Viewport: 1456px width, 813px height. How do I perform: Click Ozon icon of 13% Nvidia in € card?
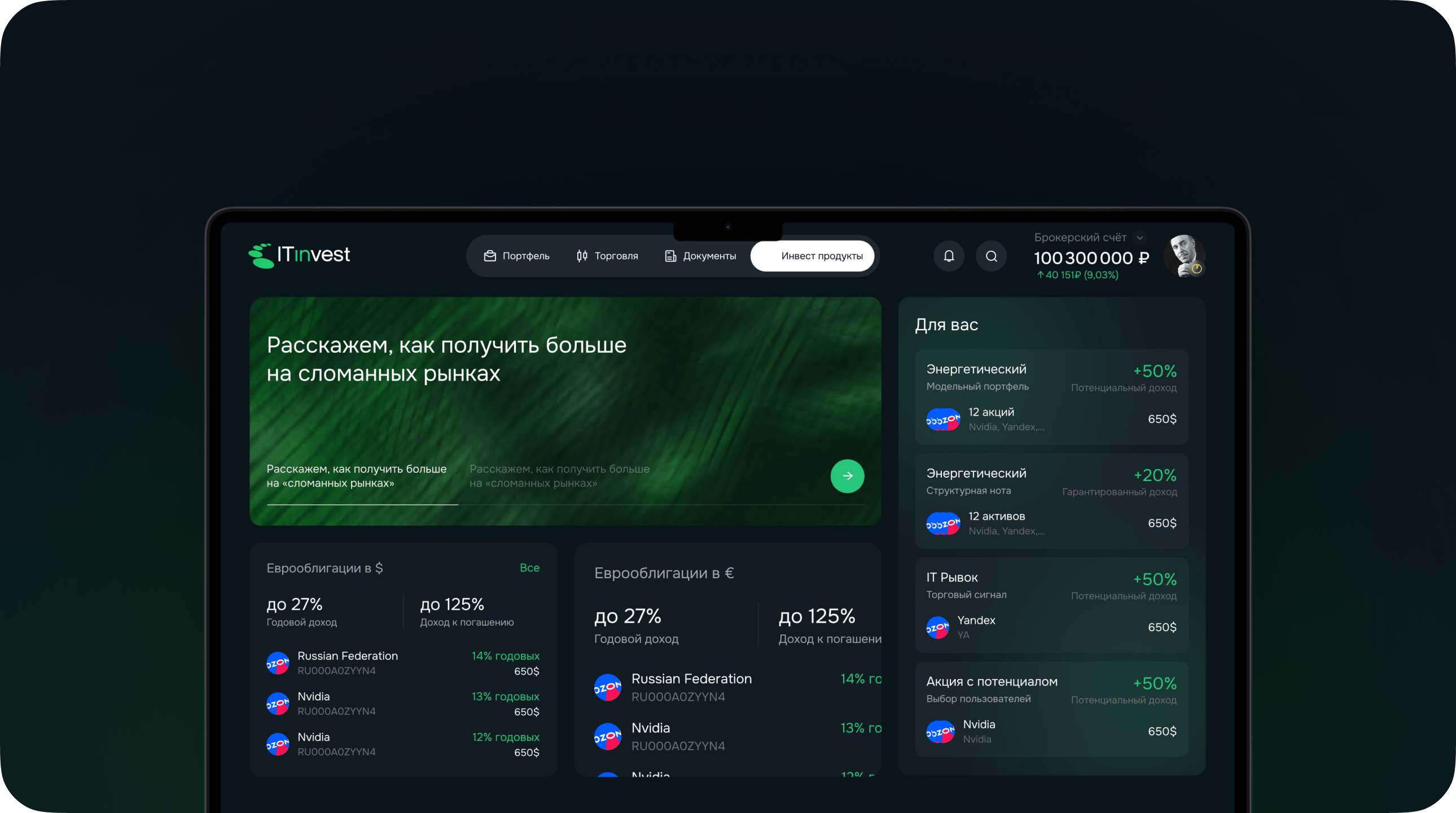click(608, 737)
